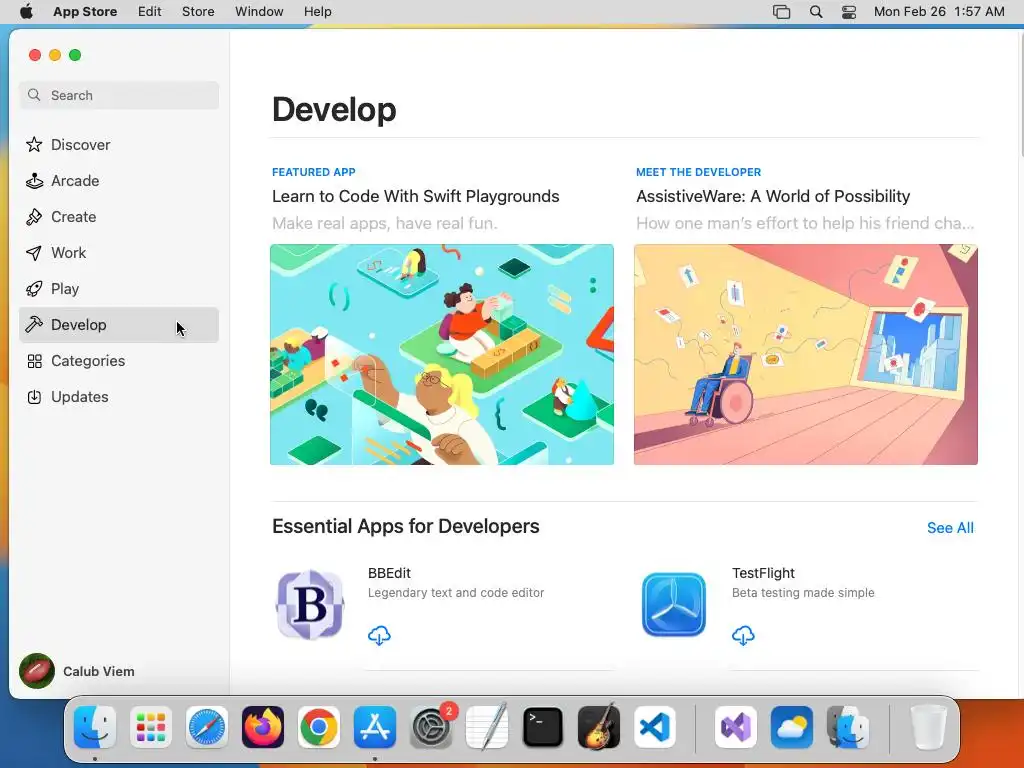Image resolution: width=1024 pixels, height=768 pixels.
Task: Open System Settings from the Dock
Action: [x=431, y=727]
